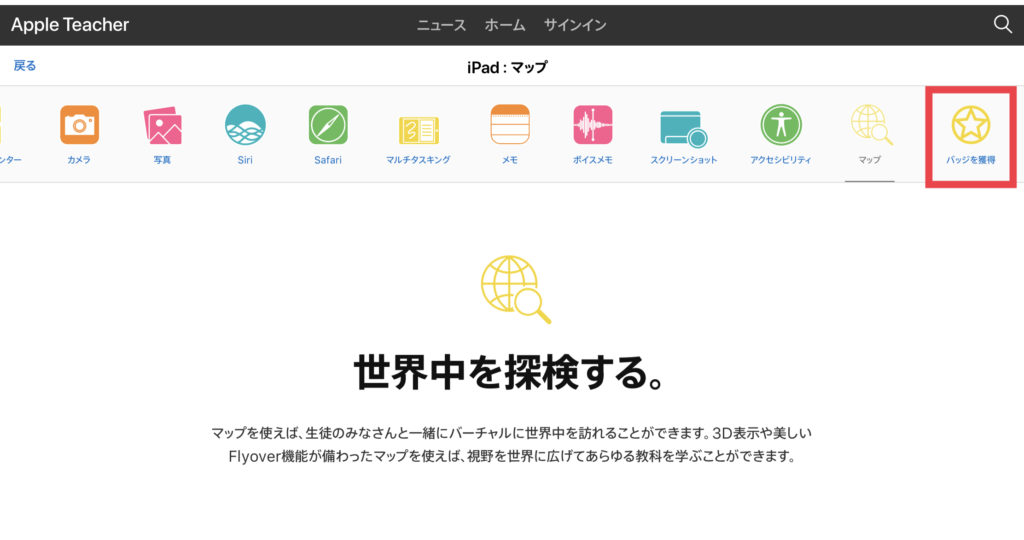Go to ホーム in the top navigation

504,25
